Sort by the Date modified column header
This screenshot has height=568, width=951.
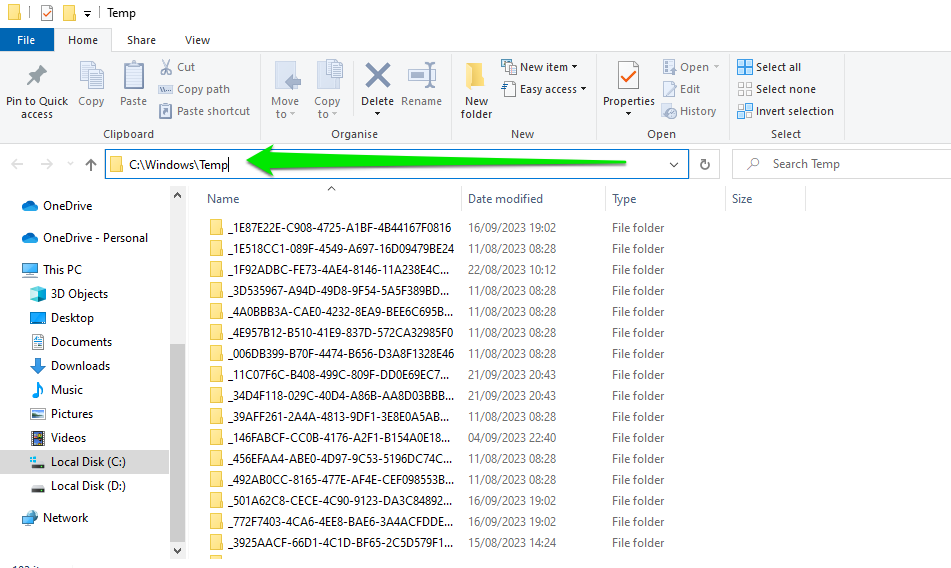(505, 199)
